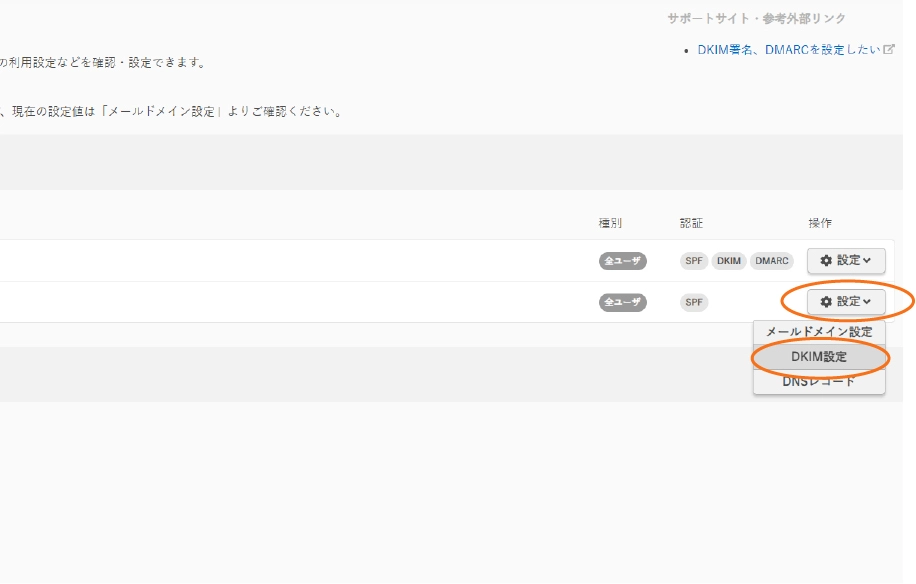Click the サポートサイト・参考外部リンク heading
The height and width of the screenshot is (584, 916).
(756, 19)
